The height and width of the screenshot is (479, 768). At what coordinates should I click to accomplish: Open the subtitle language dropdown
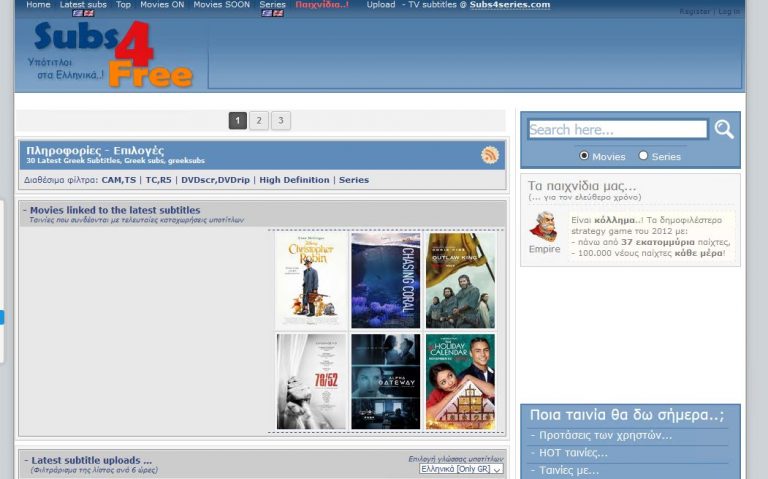[461, 469]
